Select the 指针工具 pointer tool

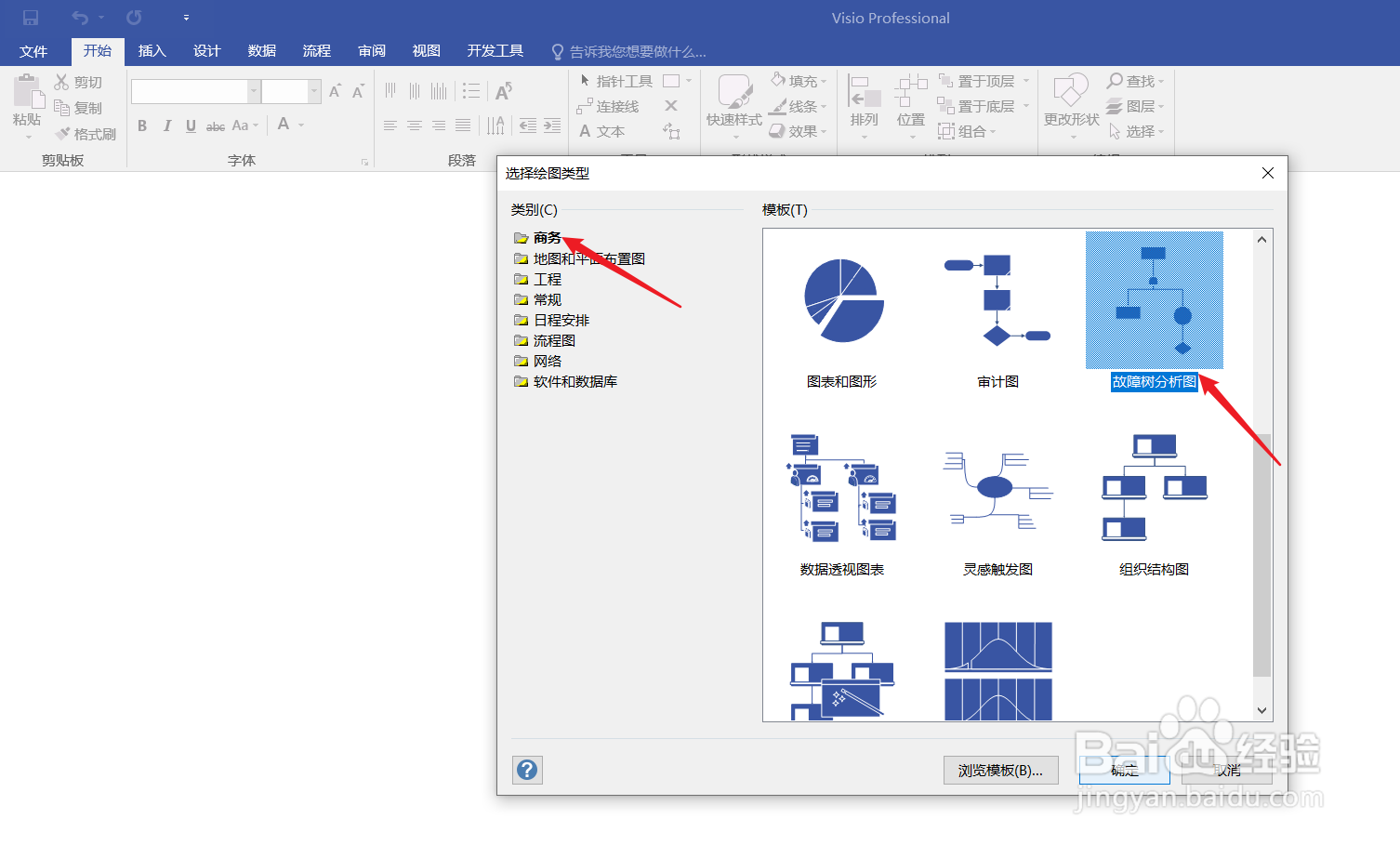[x=614, y=81]
